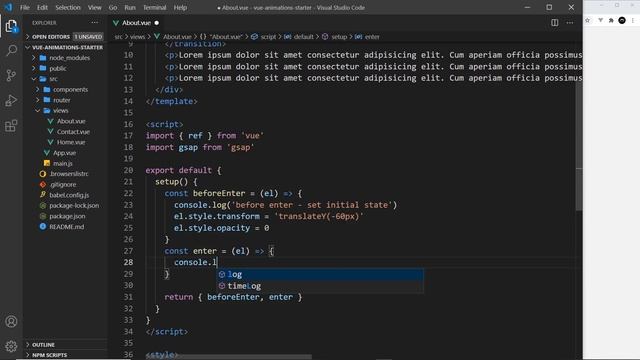Viewport: 640px width, 360px height.
Task: Open Source Control view
Action: tap(11, 75)
